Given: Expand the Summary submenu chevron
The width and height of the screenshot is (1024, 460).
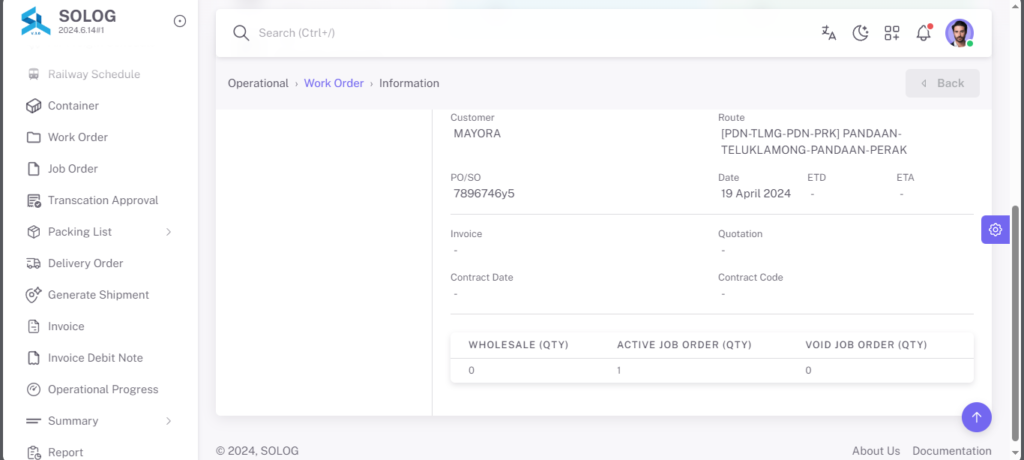Looking at the screenshot, I should 168,421.
